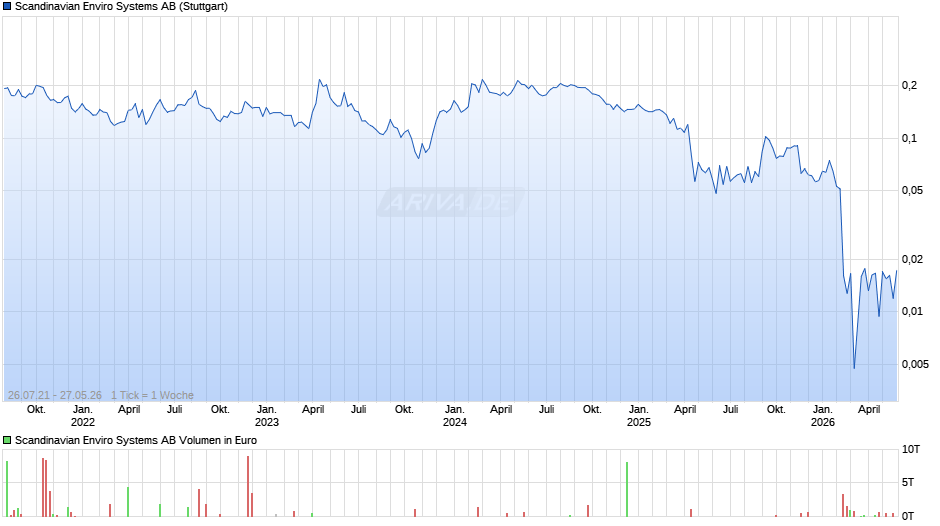Screen dimensions: 940x526
Task: Click the green volume legend square
Action: (7, 440)
